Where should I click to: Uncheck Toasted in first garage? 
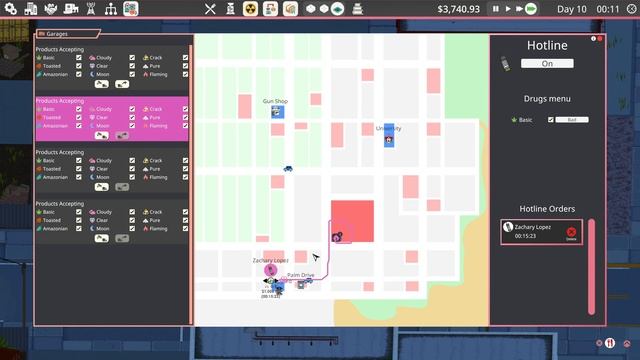tap(78, 66)
